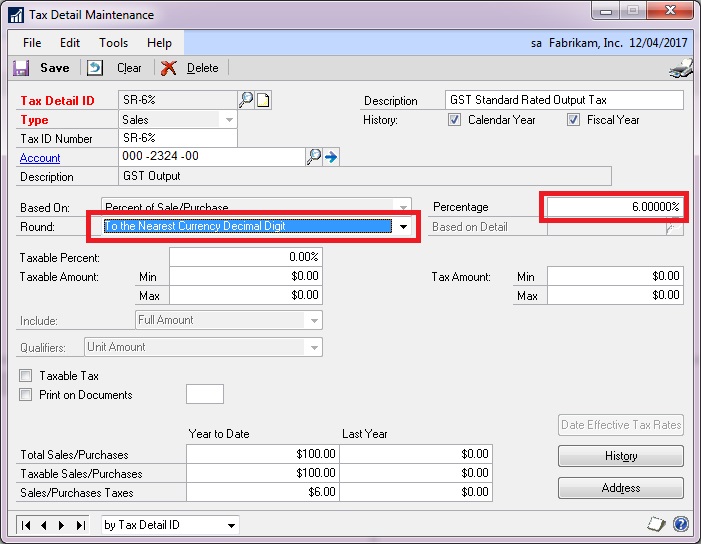Click Last Year Total Sales/Purchases $0.00
Screen dimensions: 701x544
(x=416, y=454)
